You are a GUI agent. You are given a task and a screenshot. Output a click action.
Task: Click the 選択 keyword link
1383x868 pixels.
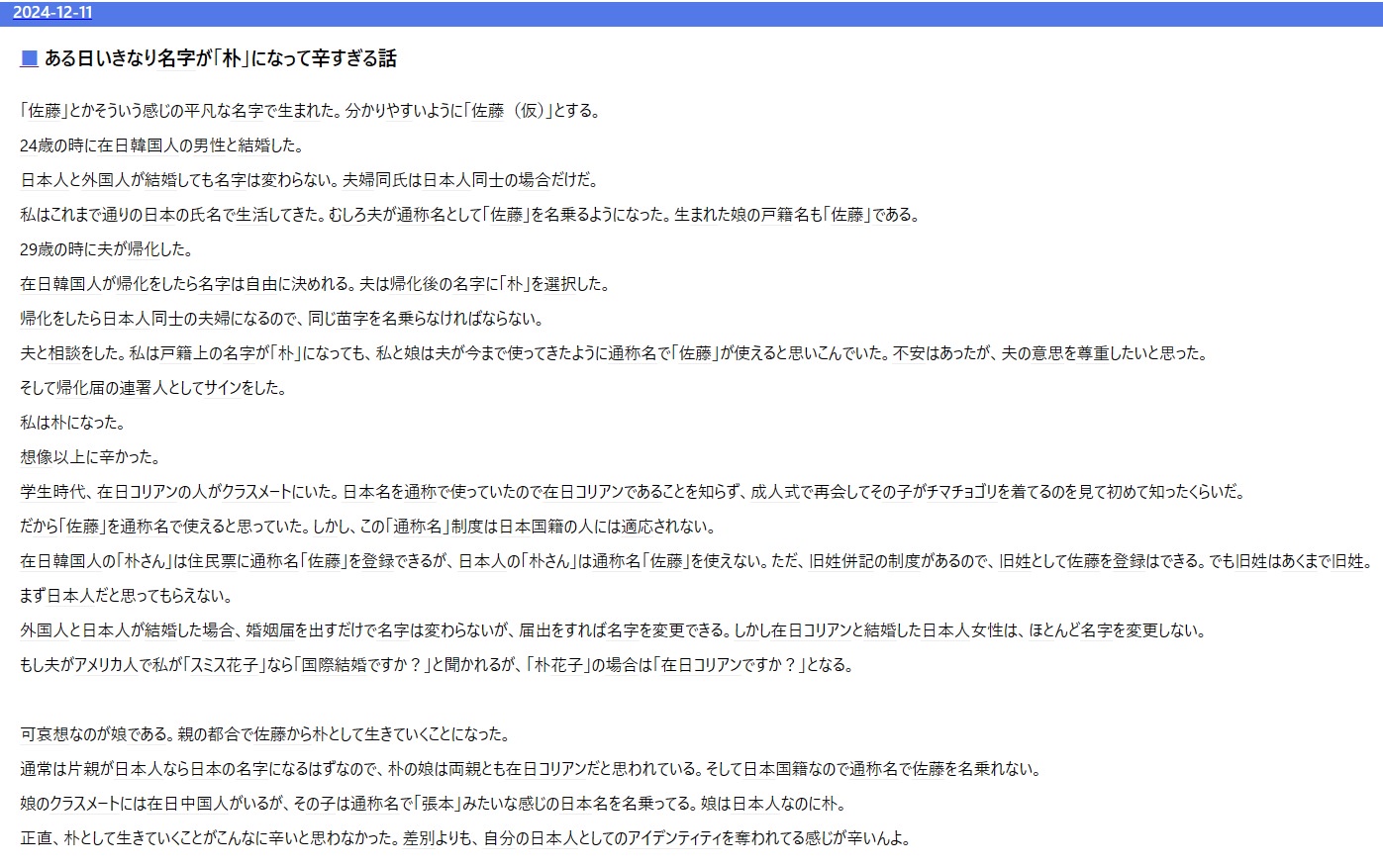[559, 284]
